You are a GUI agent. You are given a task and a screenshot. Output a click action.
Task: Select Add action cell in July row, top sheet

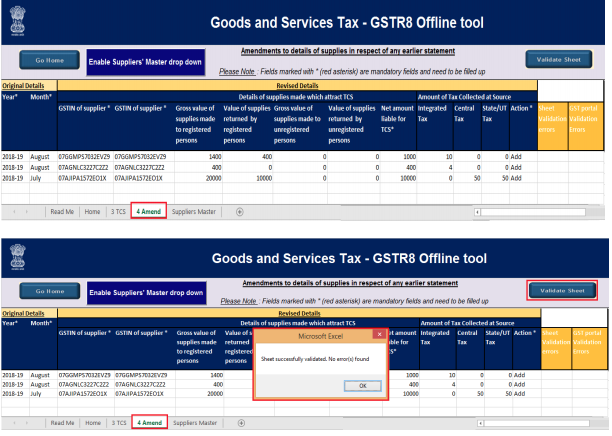tap(523, 178)
